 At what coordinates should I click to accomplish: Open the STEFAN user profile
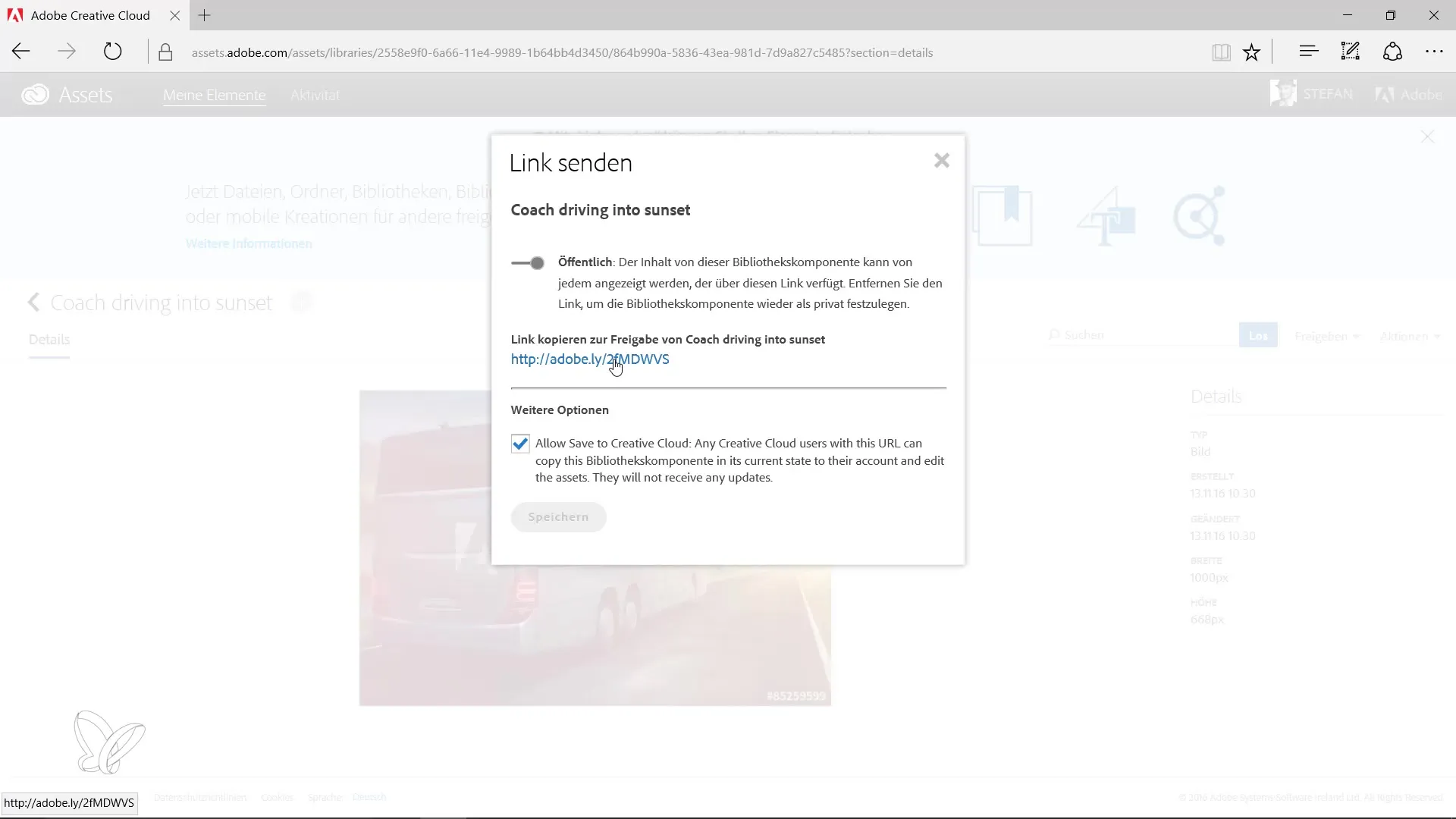[x=1312, y=94]
